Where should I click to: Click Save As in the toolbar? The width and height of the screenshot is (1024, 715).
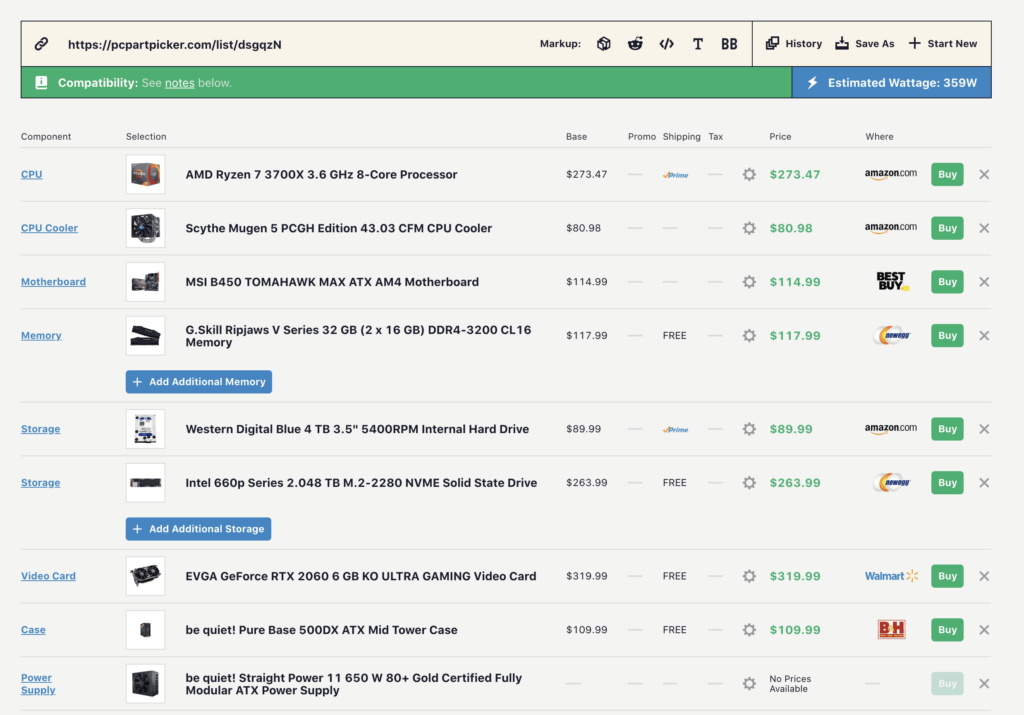(x=865, y=44)
